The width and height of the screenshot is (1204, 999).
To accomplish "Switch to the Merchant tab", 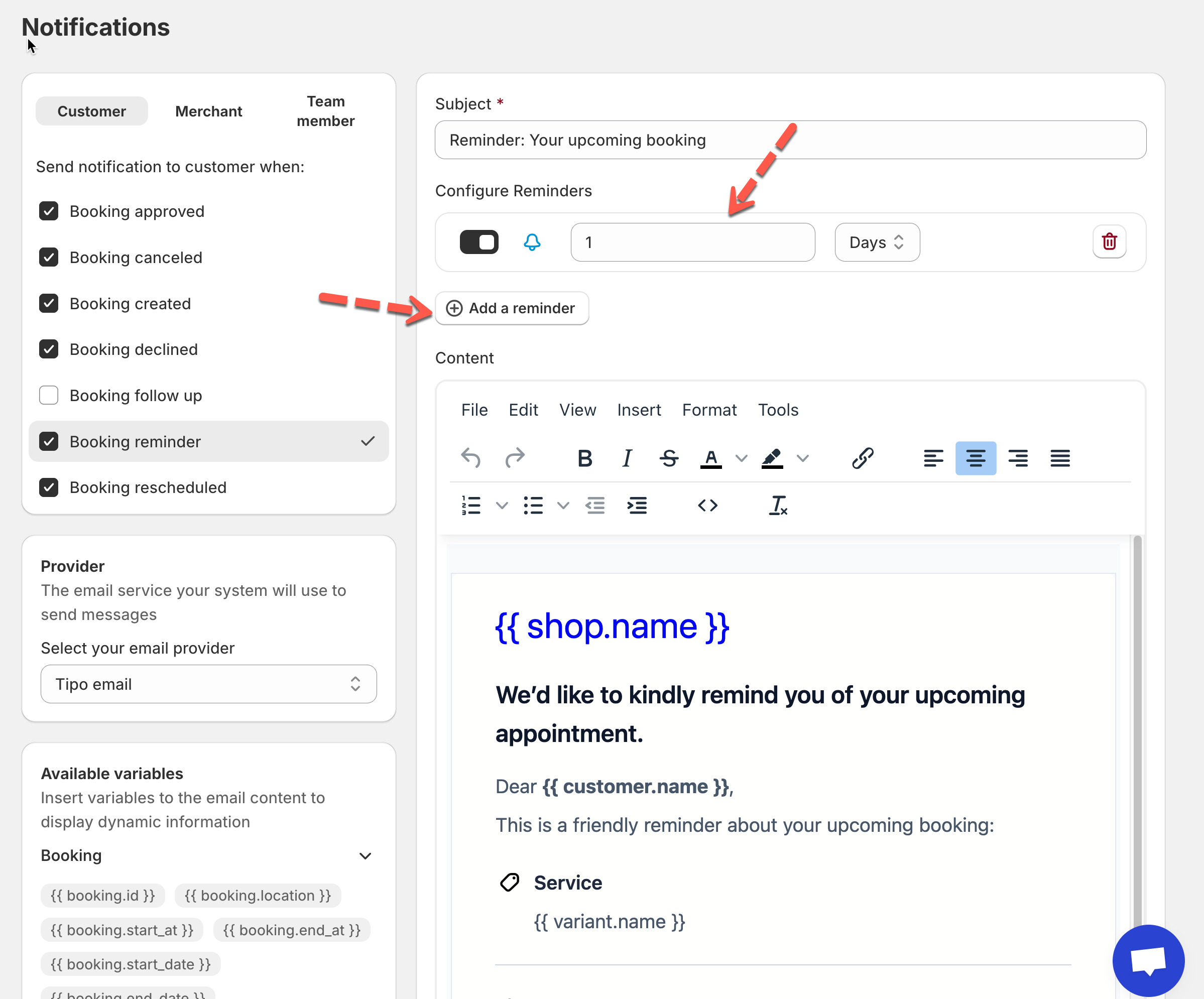I will 208,111.
